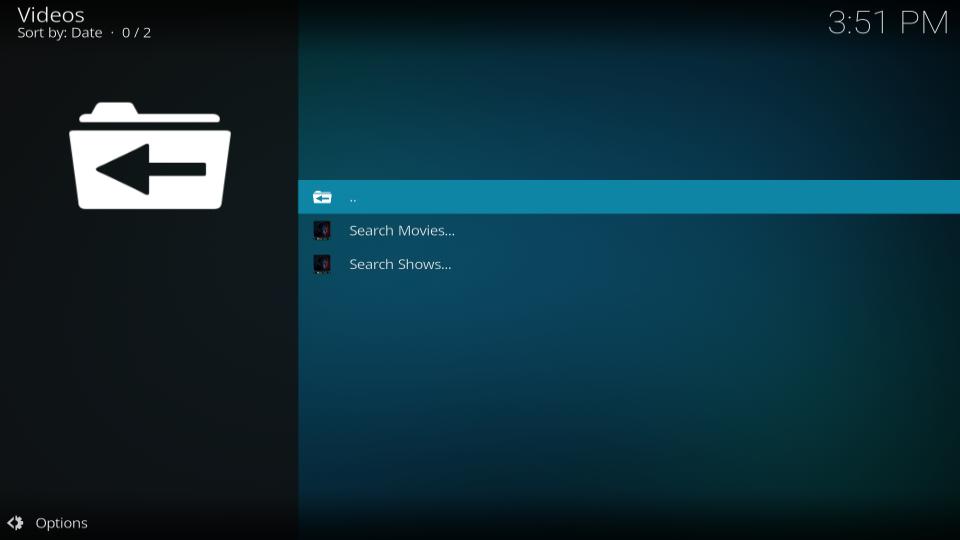Click the Options gear icon
Screen dimensions: 960x540
pyautogui.click(x=15, y=523)
